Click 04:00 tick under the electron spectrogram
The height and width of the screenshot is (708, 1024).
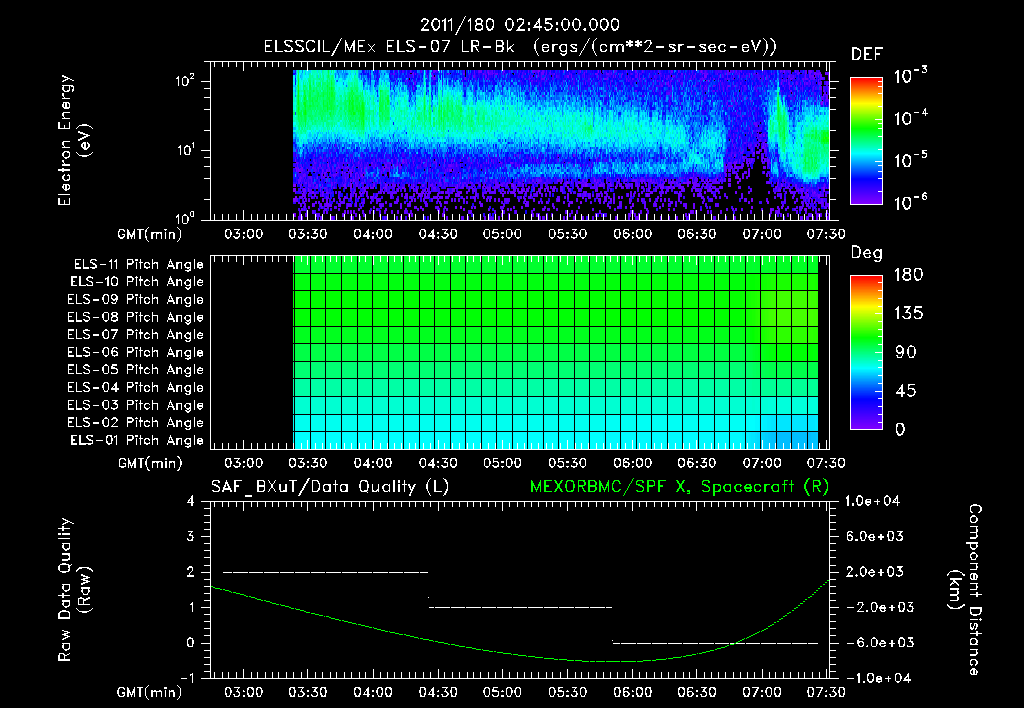pos(373,234)
